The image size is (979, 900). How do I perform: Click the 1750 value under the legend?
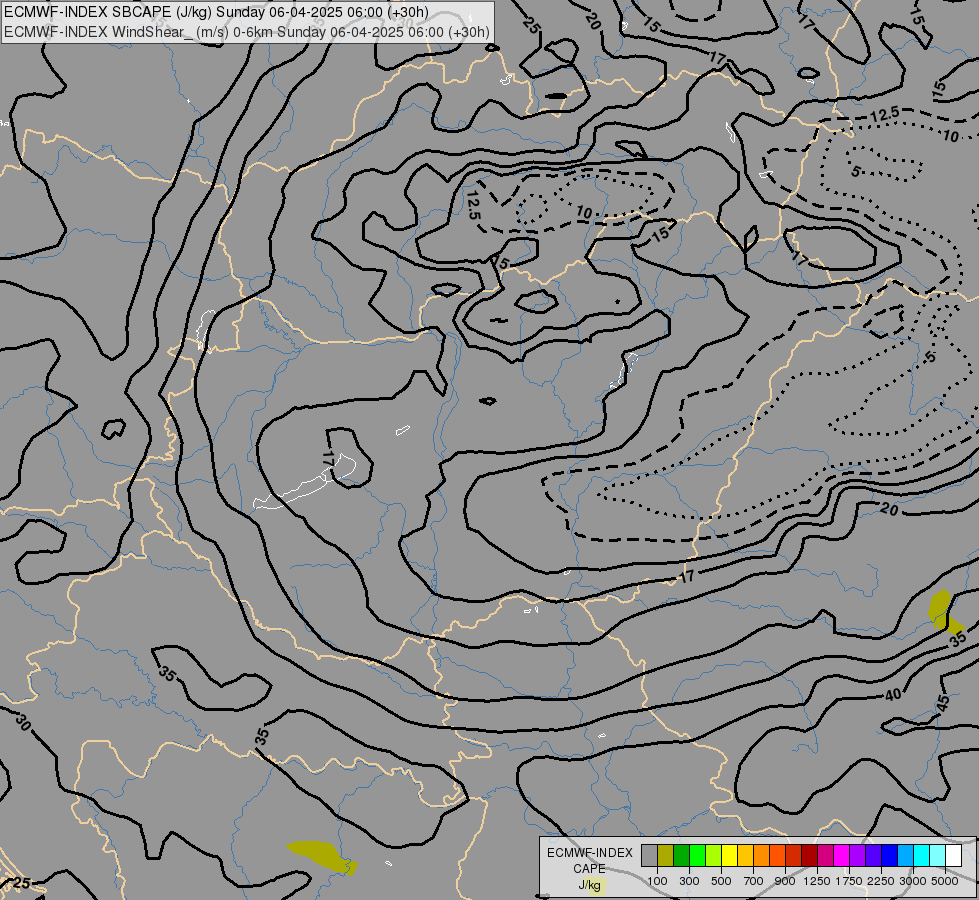coord(849,881)
